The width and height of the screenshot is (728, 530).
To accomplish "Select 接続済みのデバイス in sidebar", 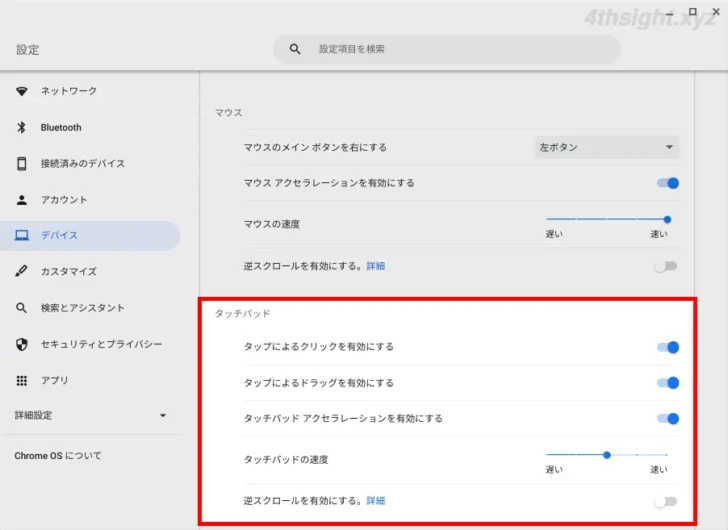I will tap(90, 163).
